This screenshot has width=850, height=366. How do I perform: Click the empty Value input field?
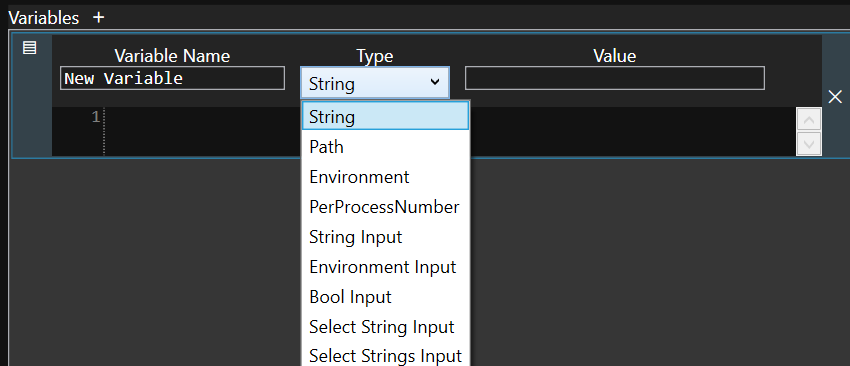tap(615, 78)
